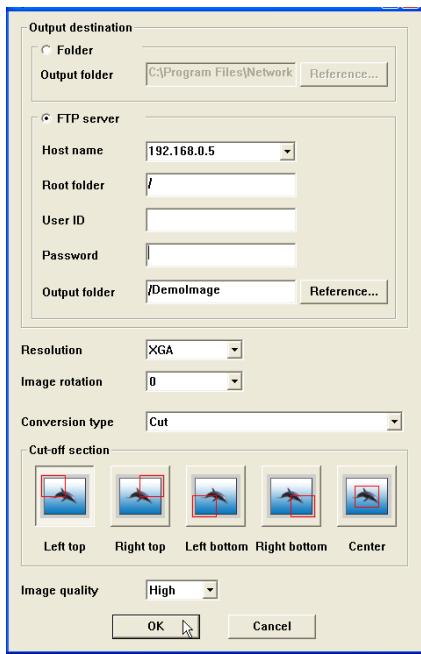Select the Right bottom cut-off section icon

pos(291,496)
